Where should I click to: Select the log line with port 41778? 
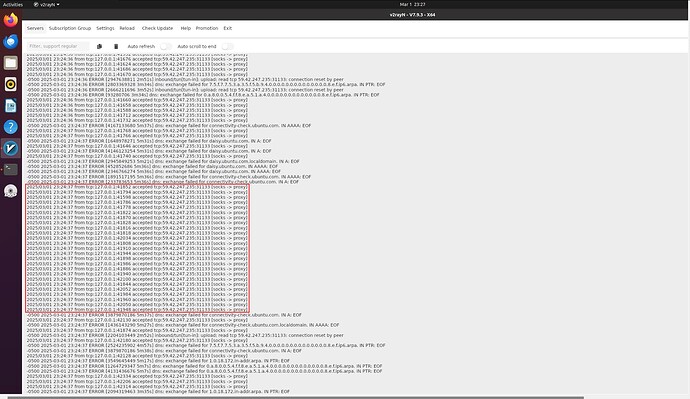[x=137, y=208]
